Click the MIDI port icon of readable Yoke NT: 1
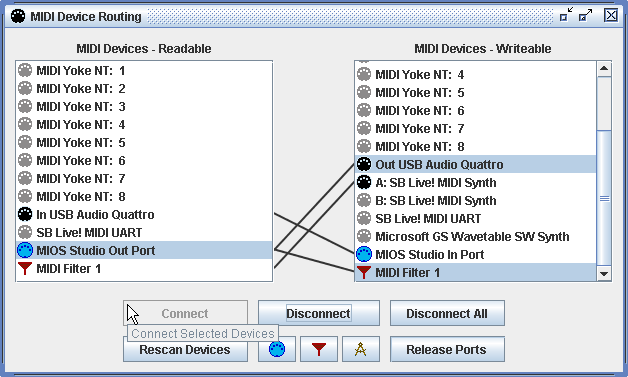 coord(25,71)
